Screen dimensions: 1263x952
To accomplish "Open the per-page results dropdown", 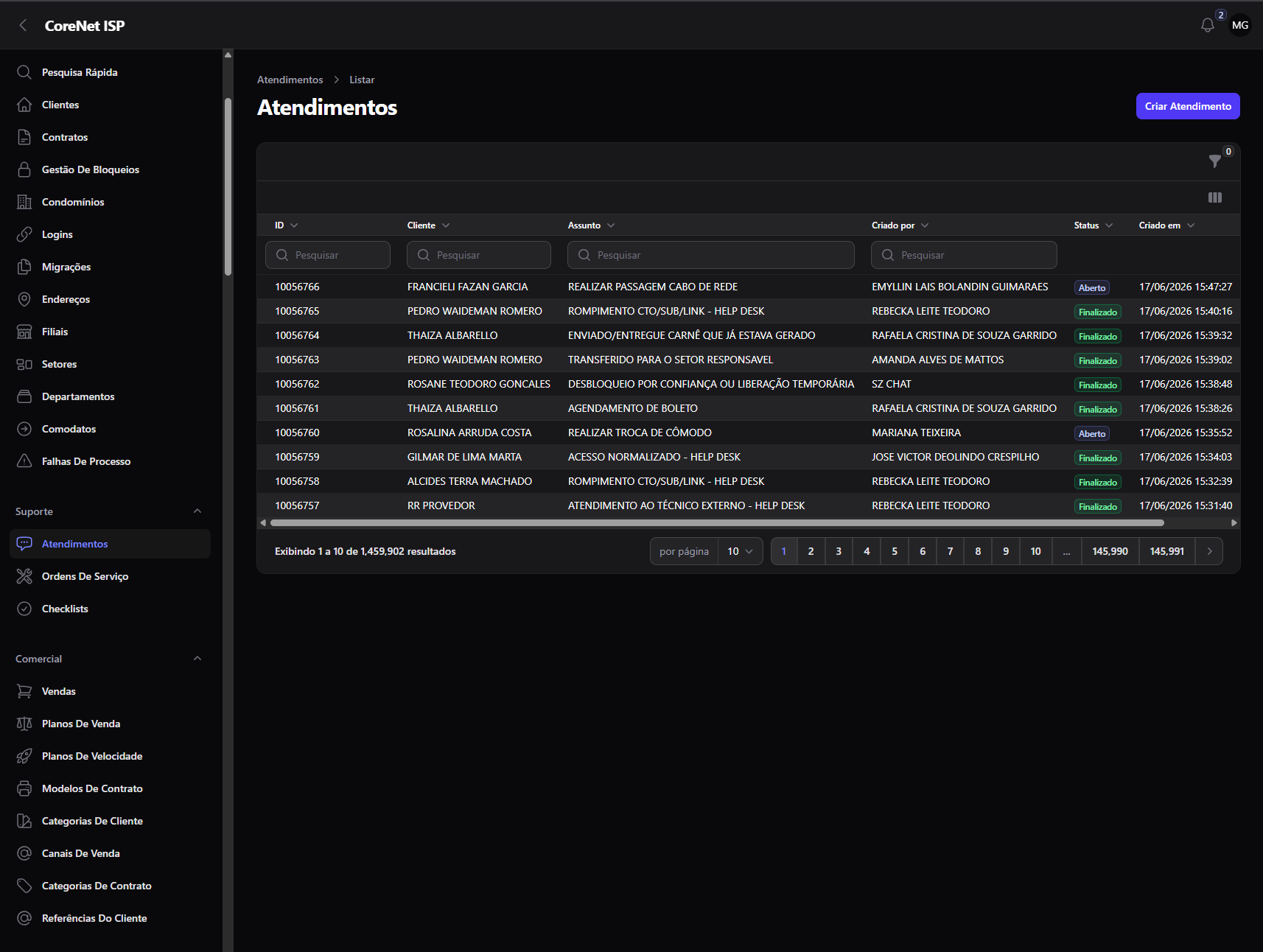I will tap(741, 551).
